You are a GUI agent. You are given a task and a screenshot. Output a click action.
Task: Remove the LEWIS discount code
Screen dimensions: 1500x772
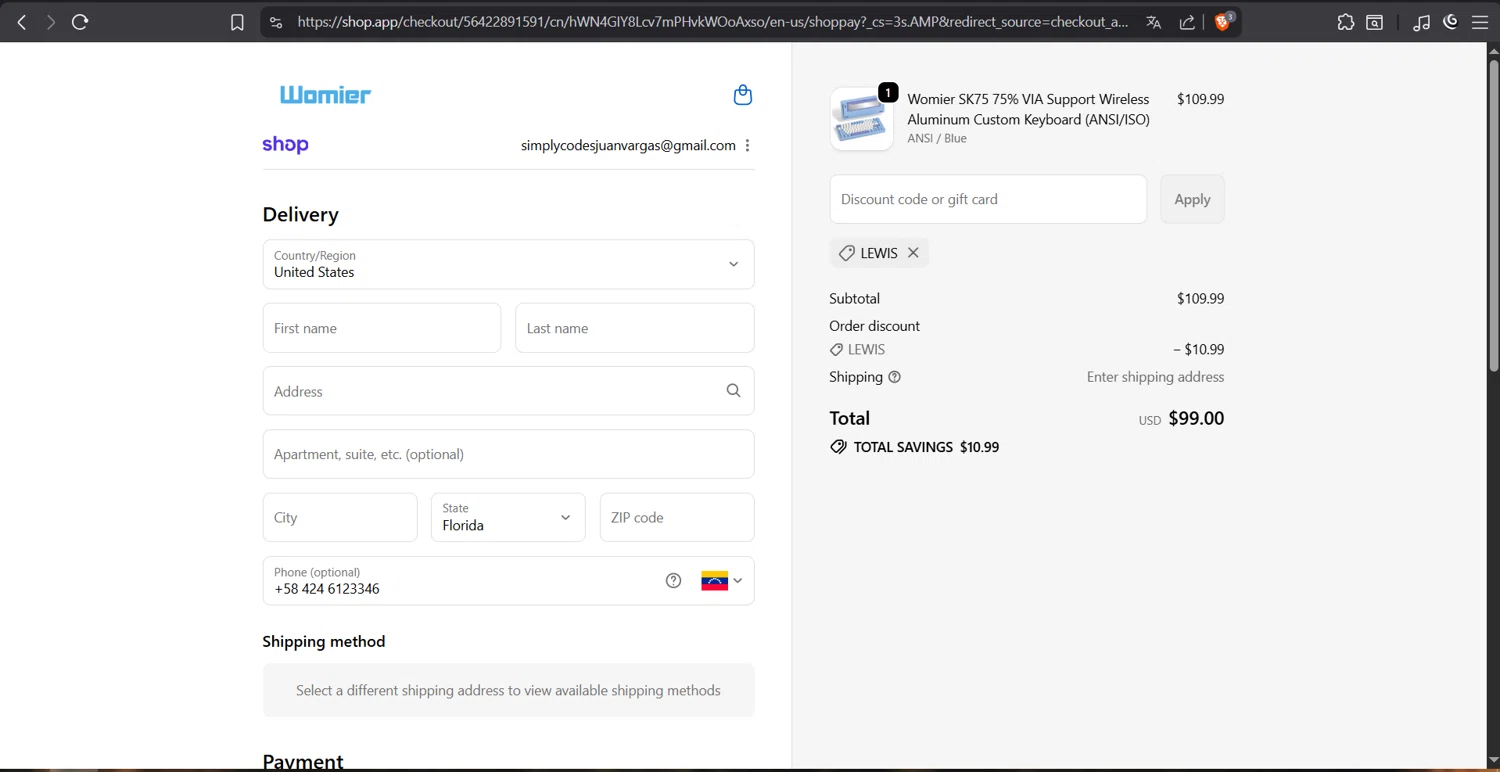pos(913,253)
